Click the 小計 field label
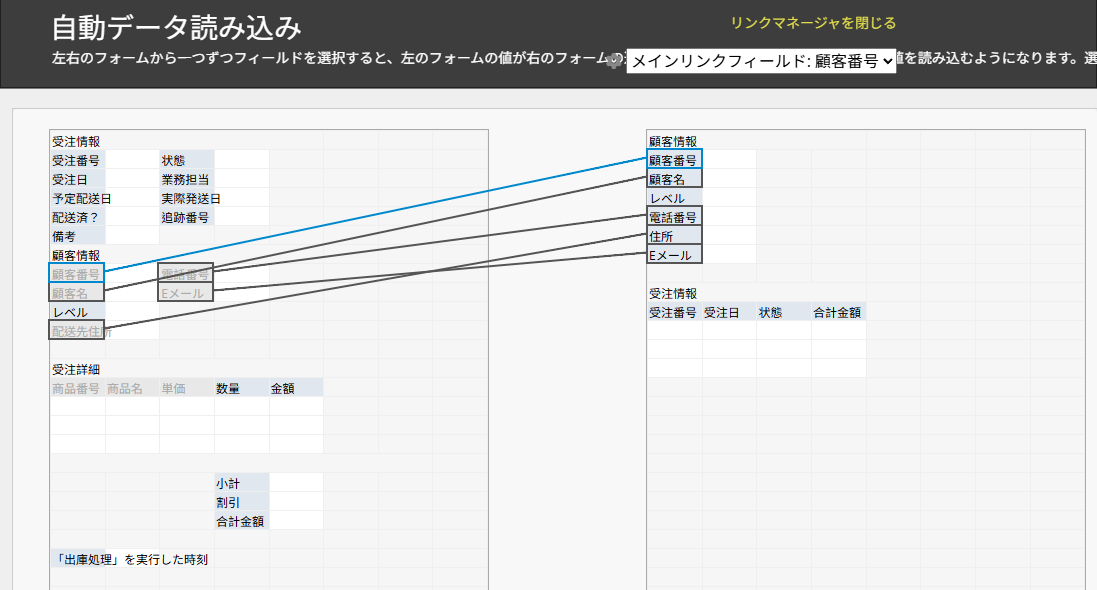Screen dimensions: 1097x590 pos(241,483)
